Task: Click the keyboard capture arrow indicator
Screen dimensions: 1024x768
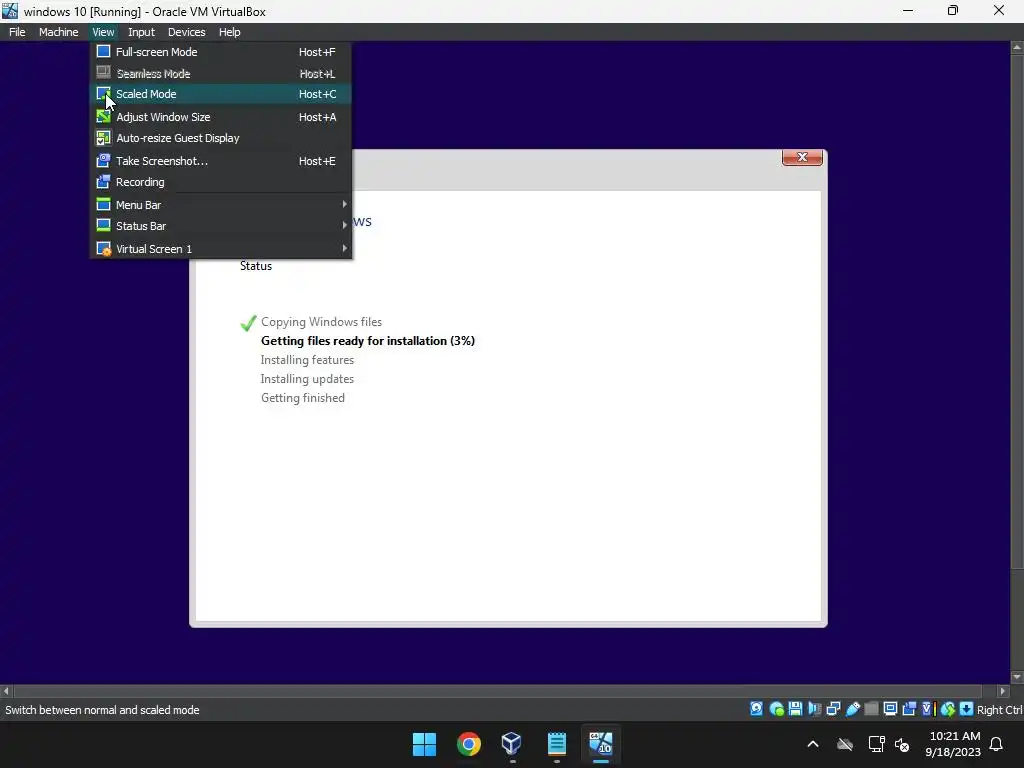Action: [x=967, y=709]
